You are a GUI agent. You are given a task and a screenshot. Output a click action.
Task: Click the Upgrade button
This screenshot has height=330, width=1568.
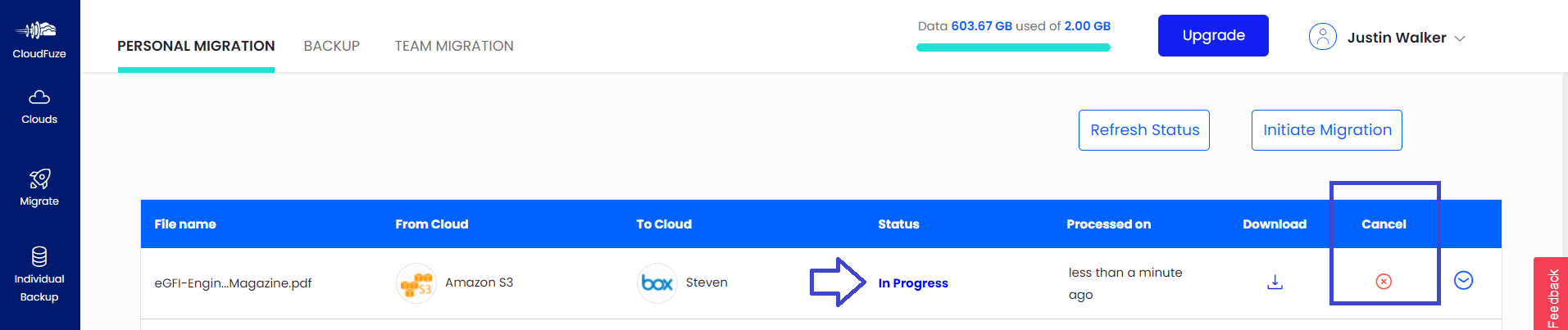tap(1213, 35)
